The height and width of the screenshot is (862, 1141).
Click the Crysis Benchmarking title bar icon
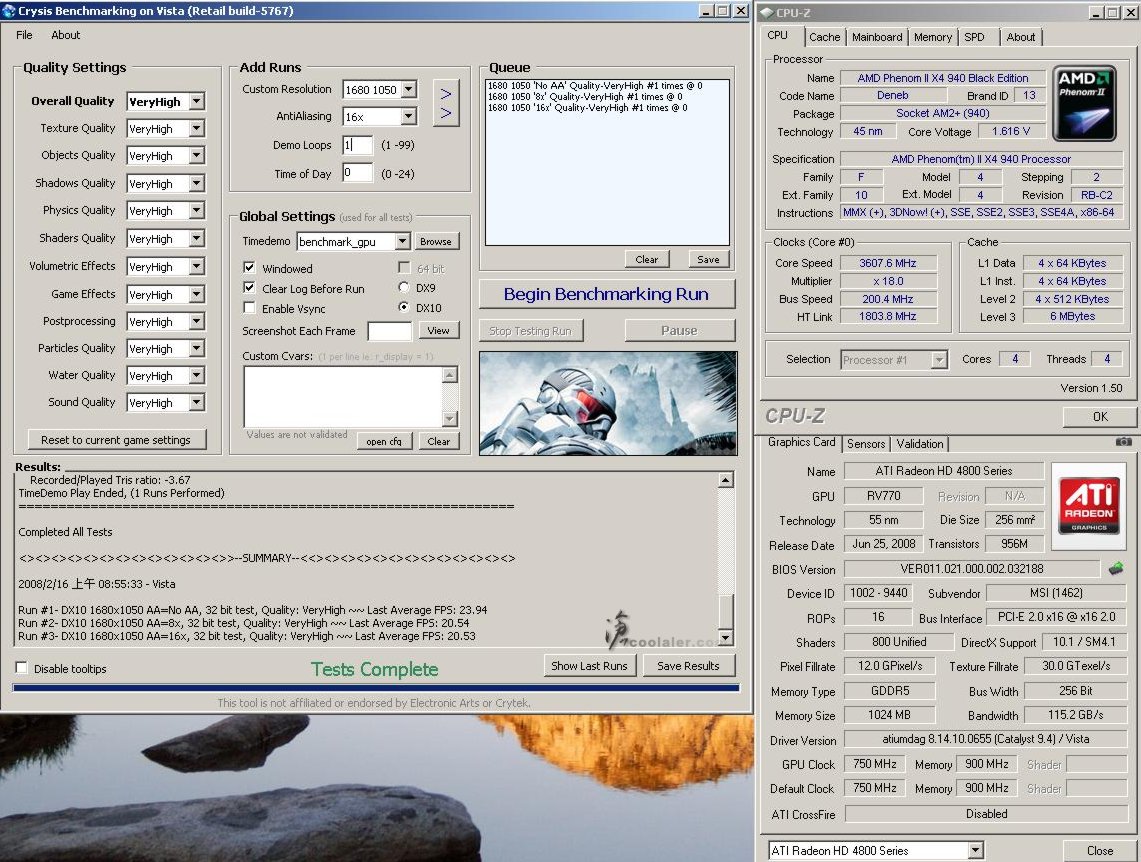coord(9,11)
